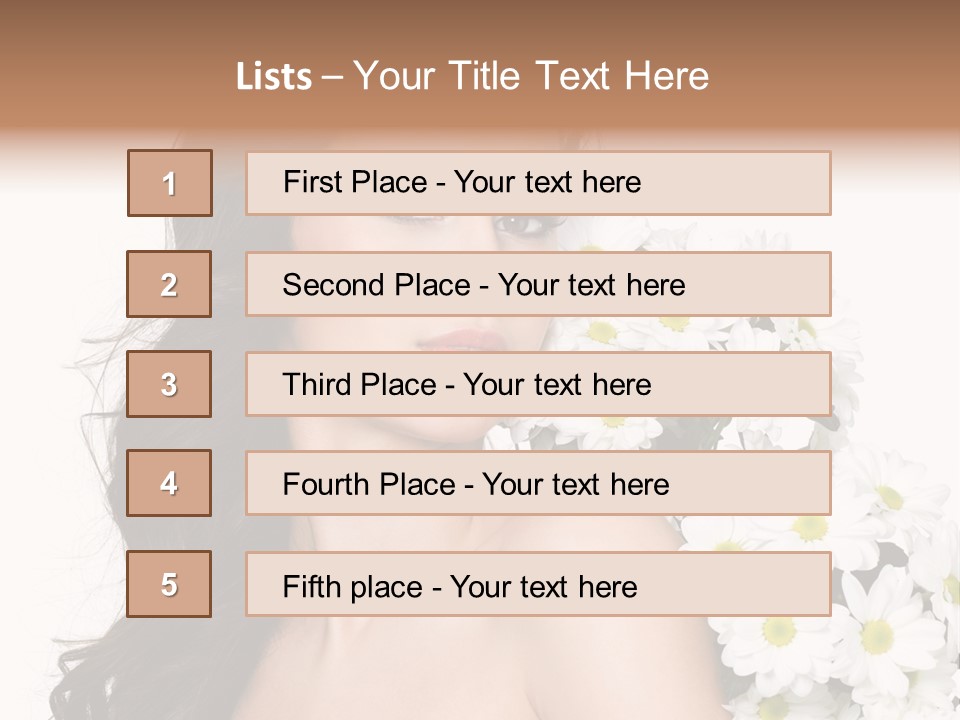Screen dimensions: 960x720
Task: Click 'Your Title Text Here' in the heading
Action: (531, 76)
